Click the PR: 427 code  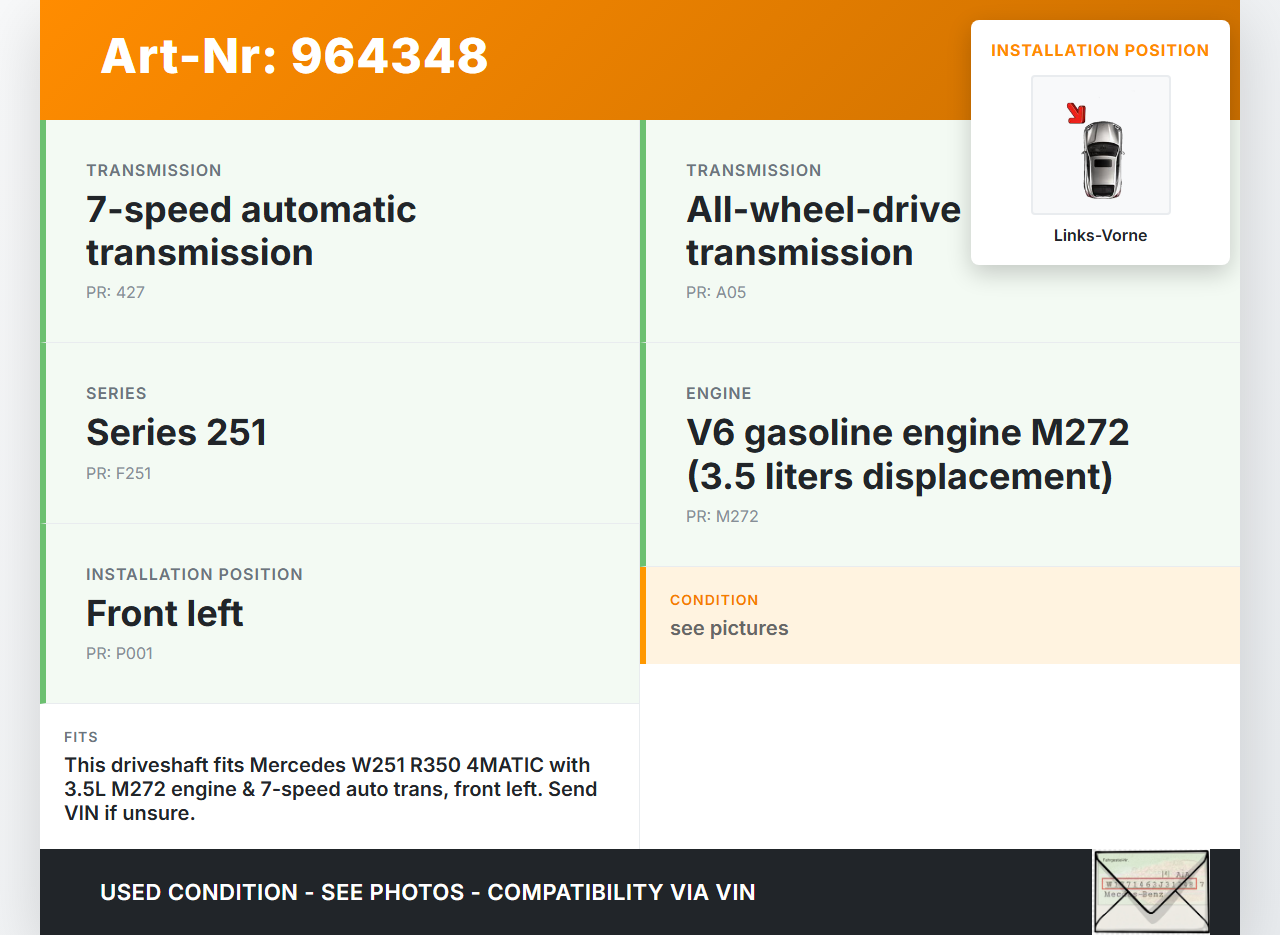tap(115, 293)
